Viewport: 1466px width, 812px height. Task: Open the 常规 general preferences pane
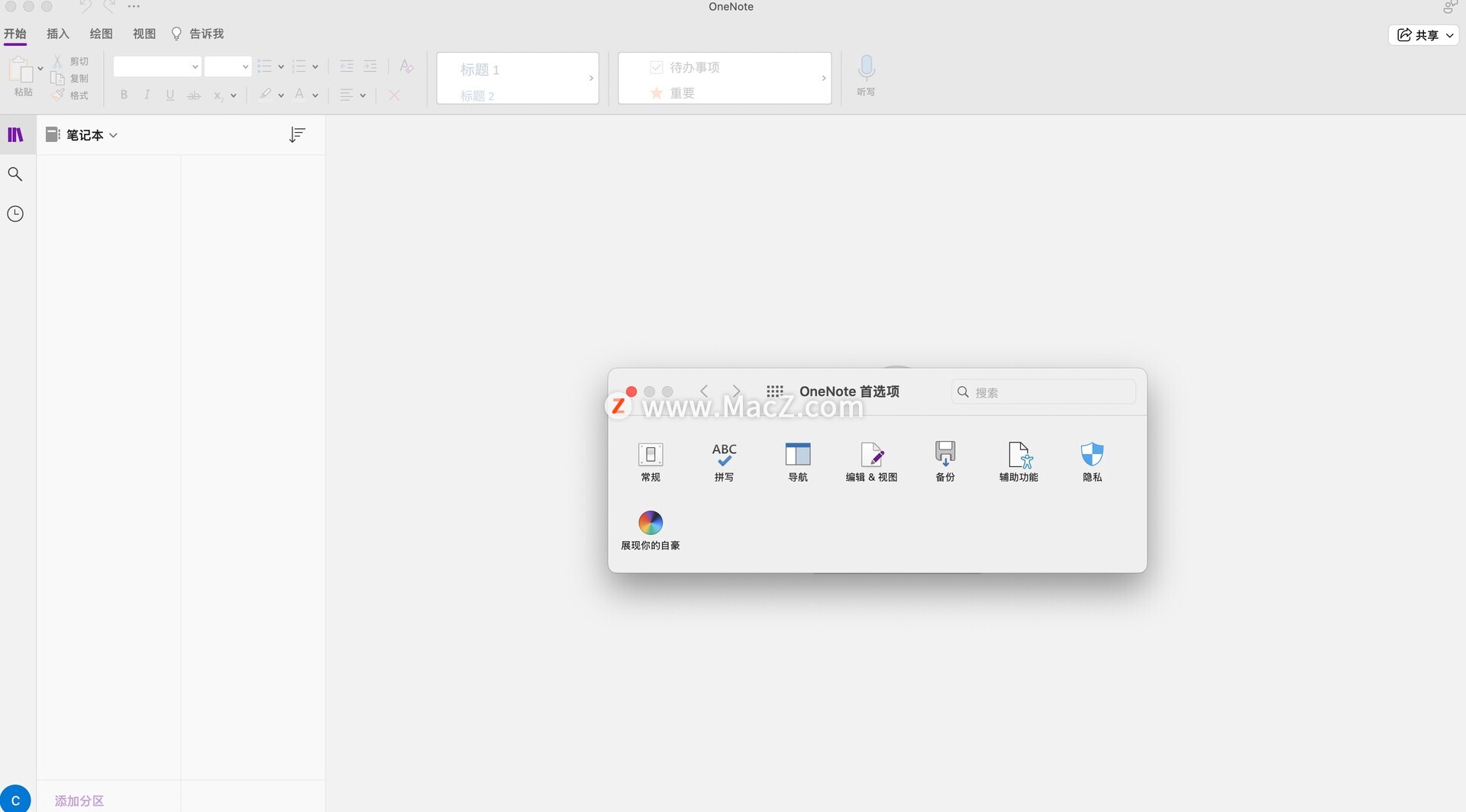(651, 462)
